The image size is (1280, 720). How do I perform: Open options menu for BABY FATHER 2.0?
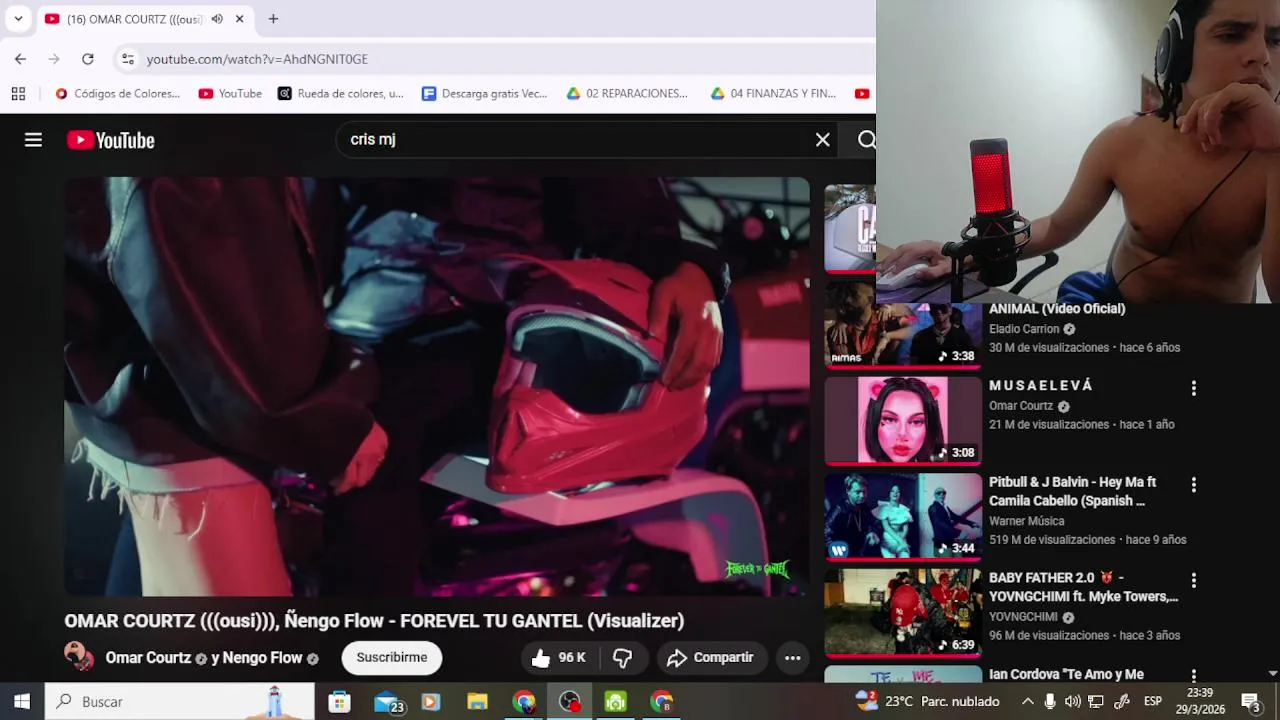pos(1193,581)
